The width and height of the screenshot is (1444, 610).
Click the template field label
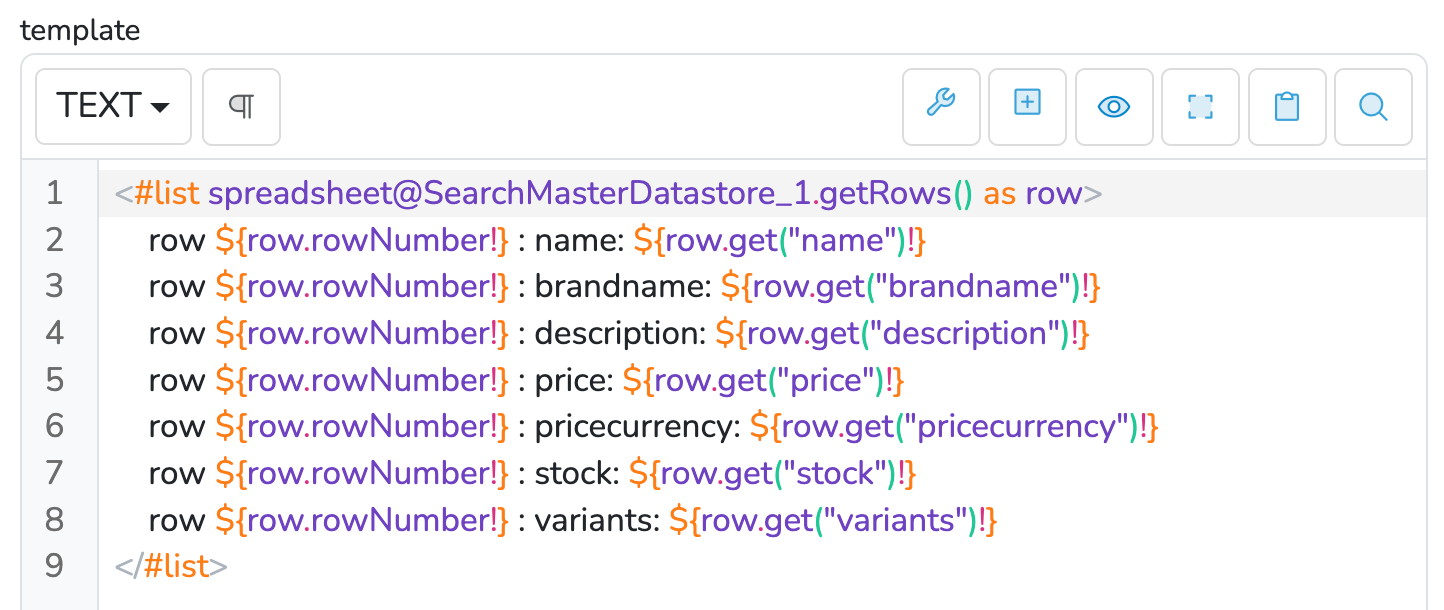80,30
